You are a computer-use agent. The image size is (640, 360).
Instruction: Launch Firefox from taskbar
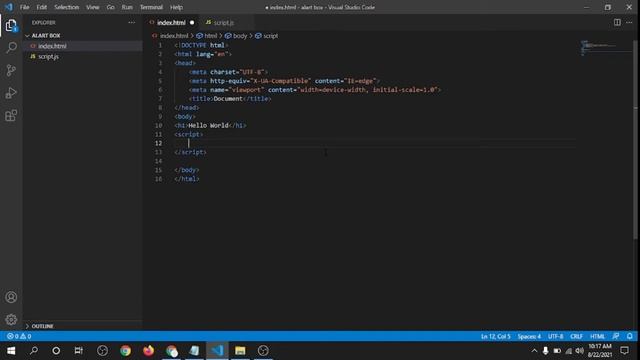pyautogui.click(x=149, y=351)
